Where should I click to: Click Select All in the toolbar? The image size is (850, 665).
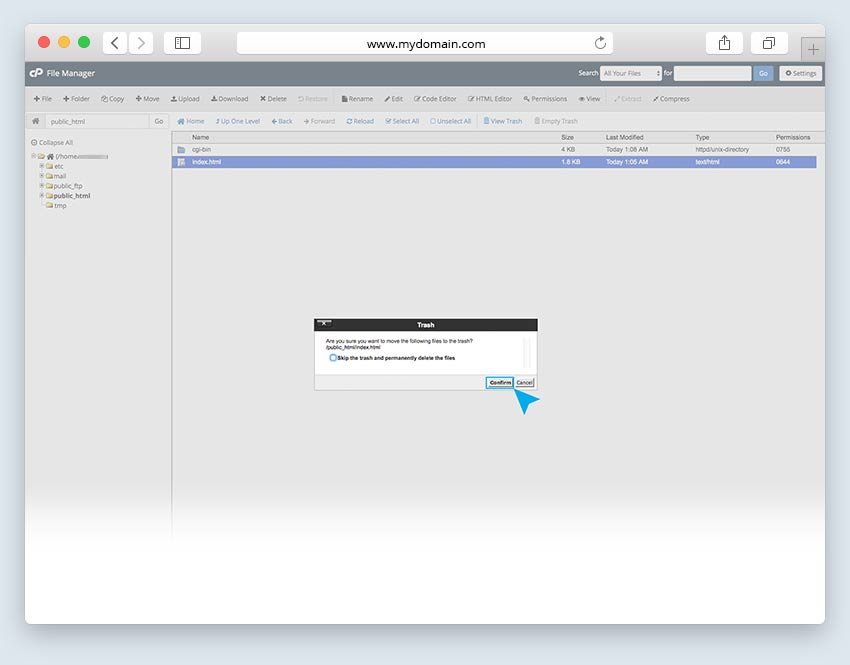click(x=402, y=121)
